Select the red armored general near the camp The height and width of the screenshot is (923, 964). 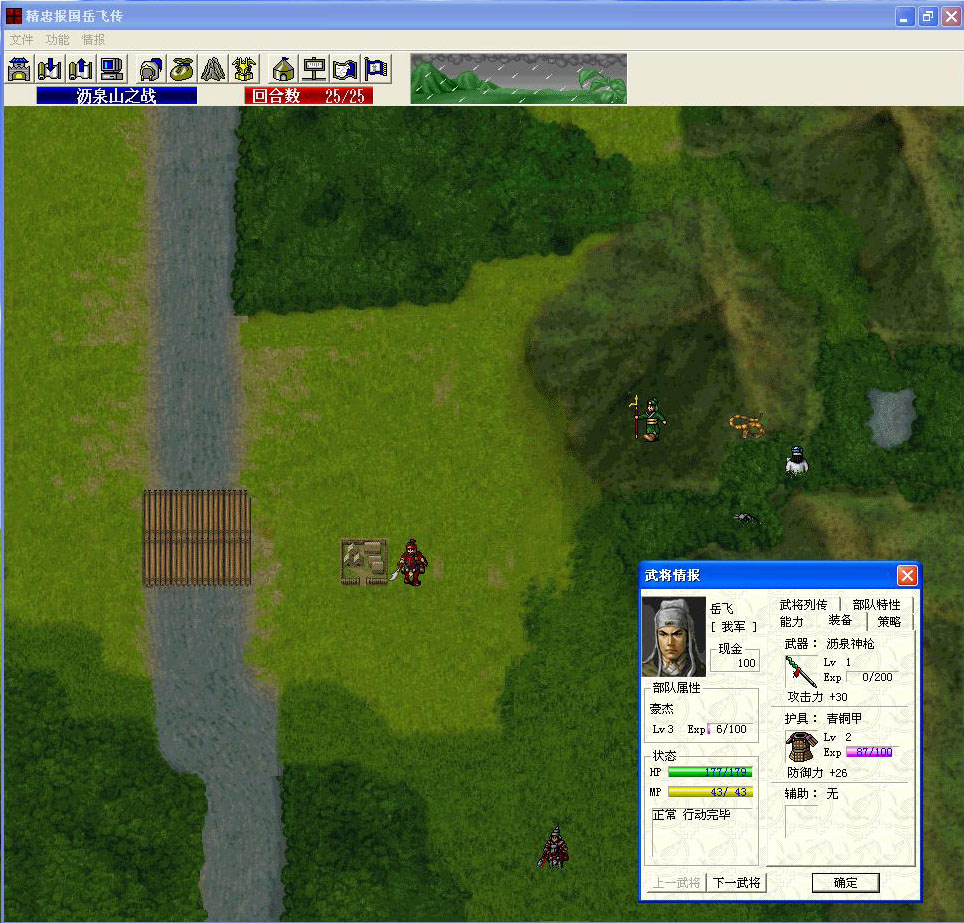411,562
